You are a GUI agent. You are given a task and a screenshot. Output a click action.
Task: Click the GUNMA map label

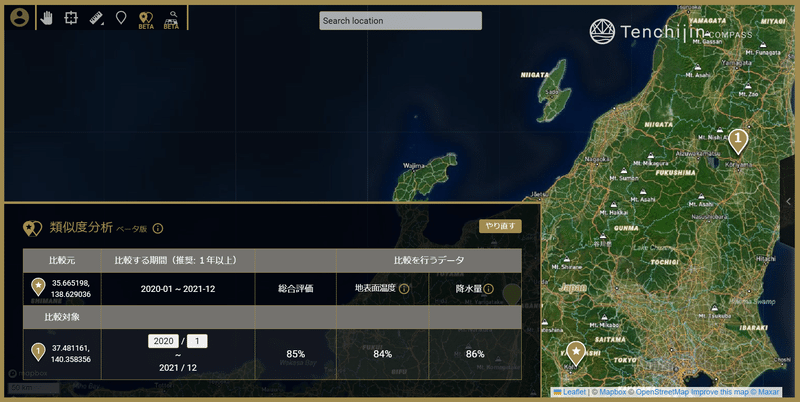point(627,228)
